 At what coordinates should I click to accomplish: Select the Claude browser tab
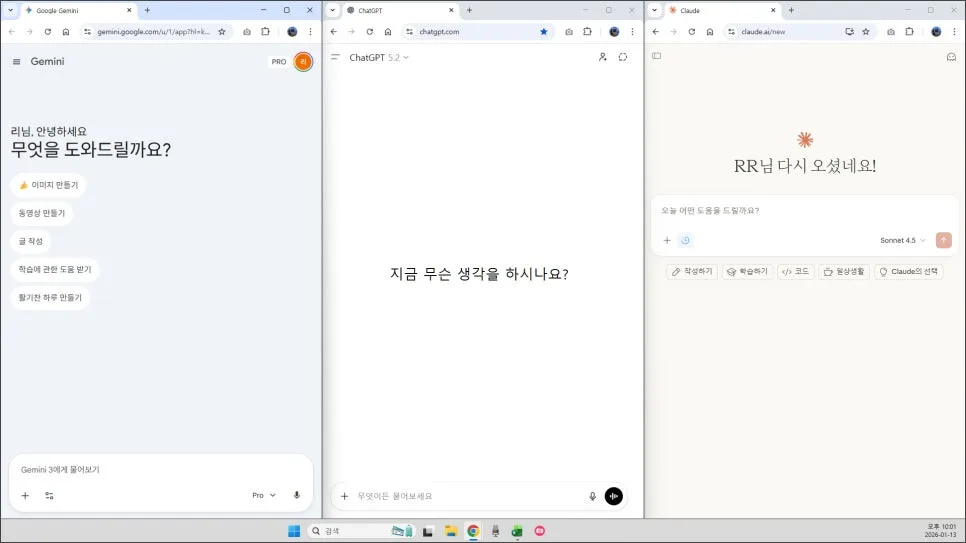tap(722, 10)
